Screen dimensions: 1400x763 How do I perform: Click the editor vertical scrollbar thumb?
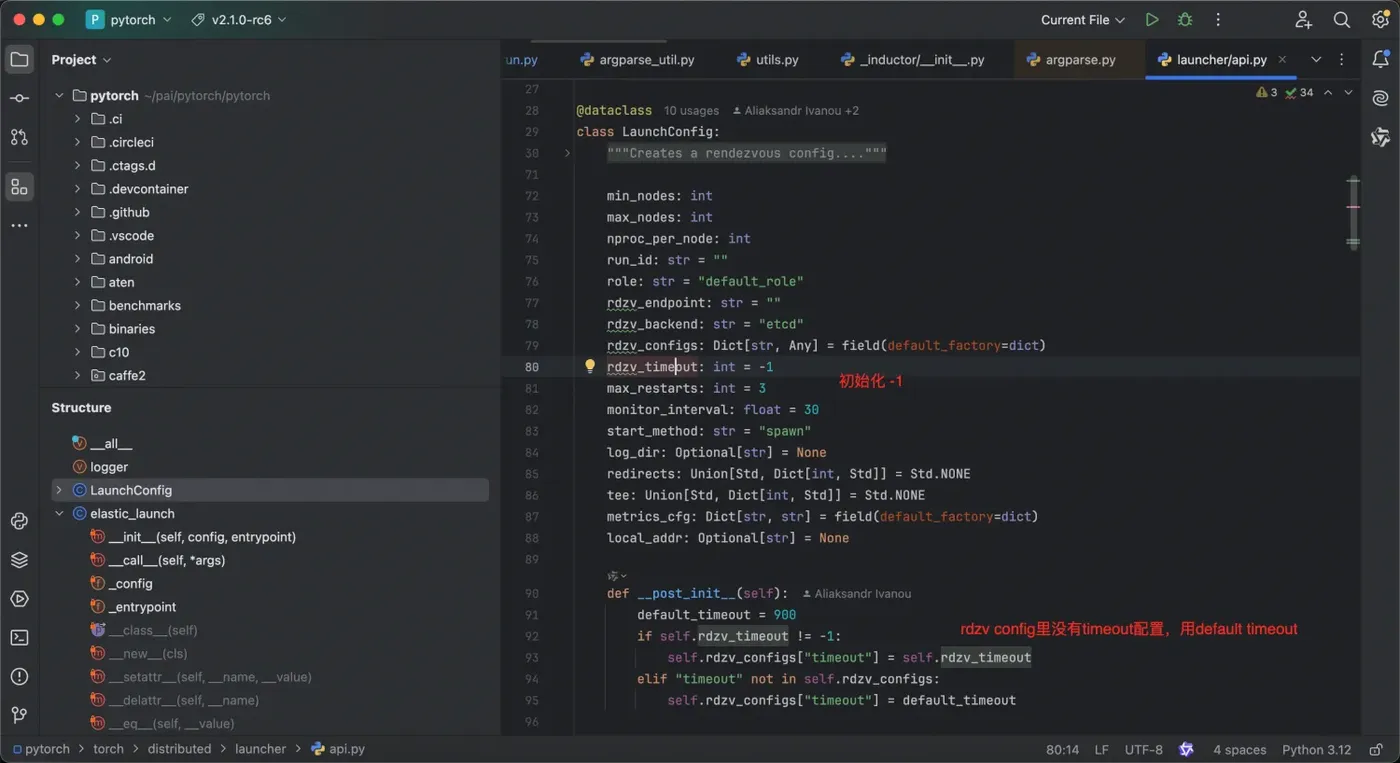coord(1353,211)
